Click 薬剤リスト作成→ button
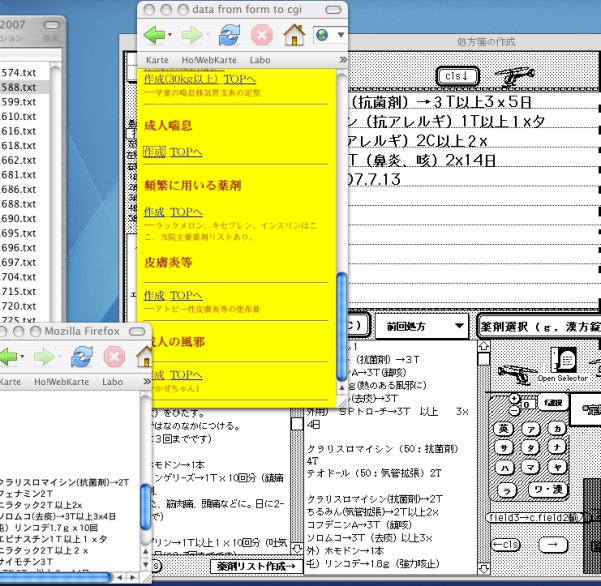This screenshot has height=586, width=601. coord(256,566)
